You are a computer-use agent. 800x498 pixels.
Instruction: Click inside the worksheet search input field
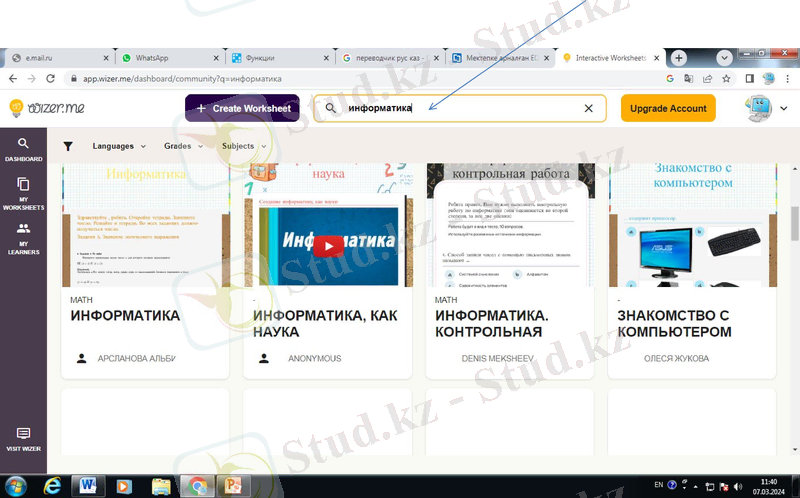pyautogui.click(x=460, y=108)
